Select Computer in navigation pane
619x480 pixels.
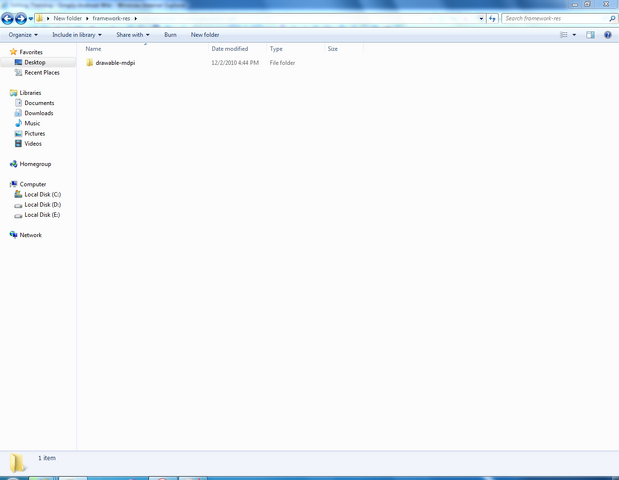pos(33,184)
